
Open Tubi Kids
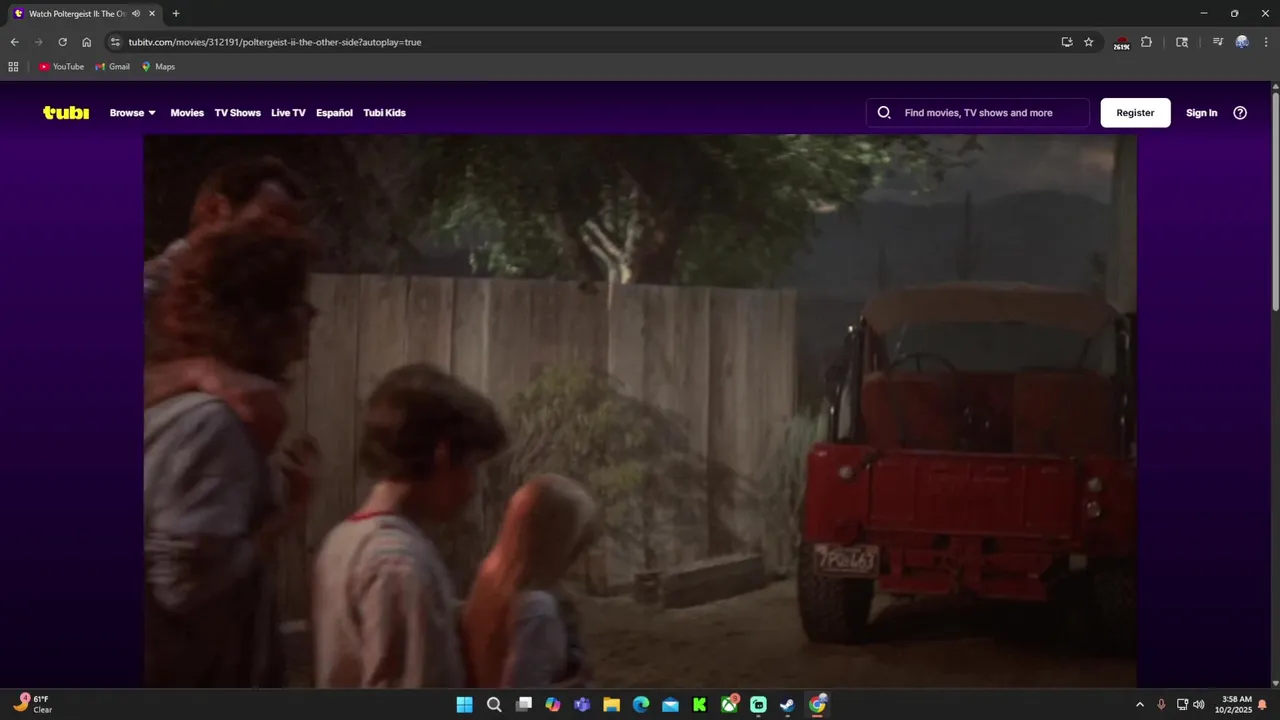(x=384, y=113)
